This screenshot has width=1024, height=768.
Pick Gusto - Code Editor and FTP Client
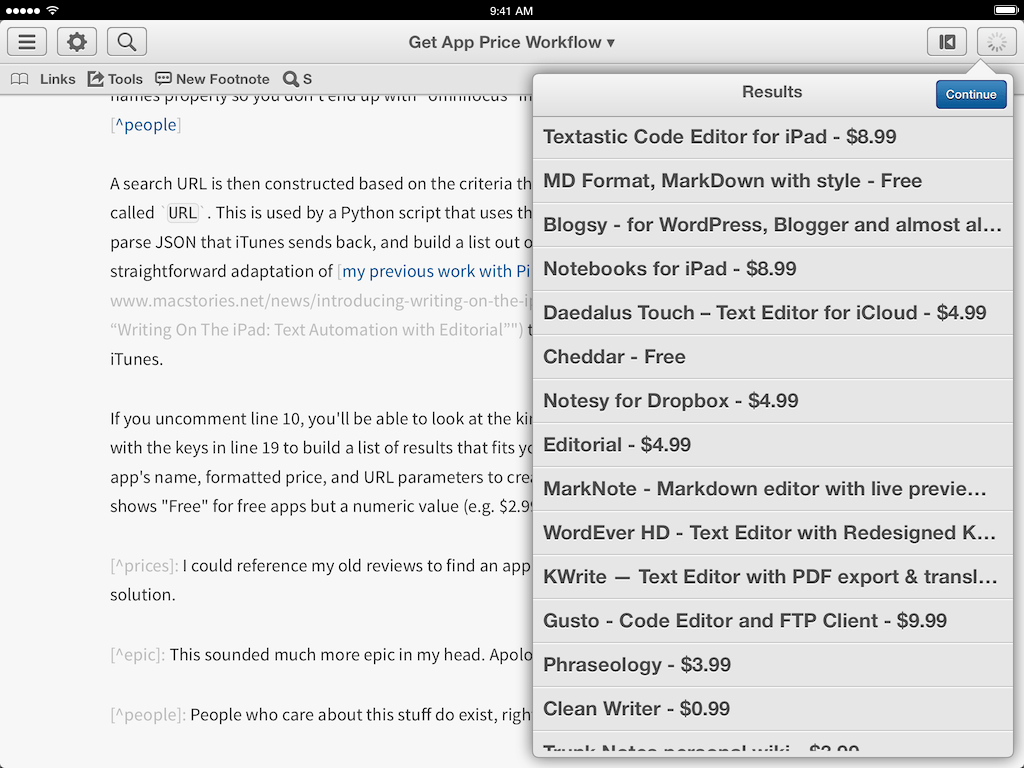[773, 620]
